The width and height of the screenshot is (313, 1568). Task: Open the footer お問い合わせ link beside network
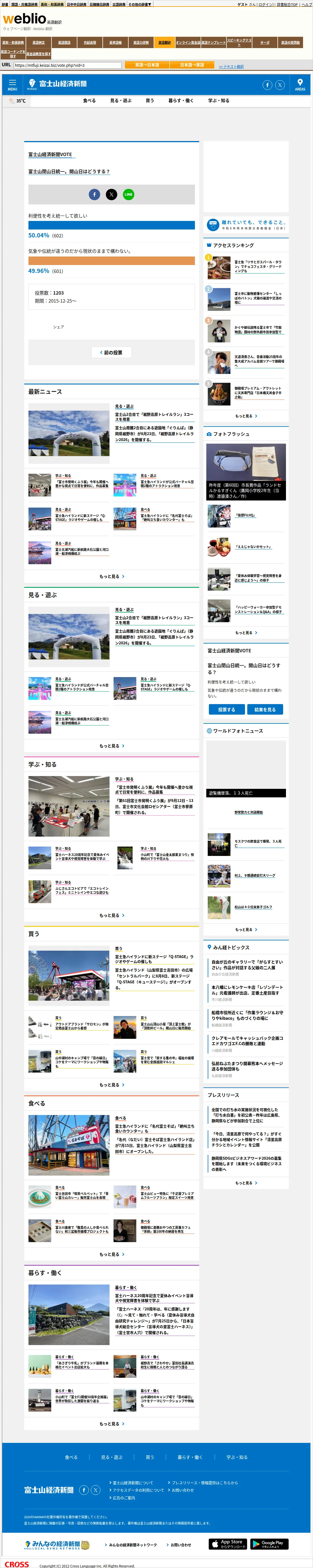(181, 1545)
